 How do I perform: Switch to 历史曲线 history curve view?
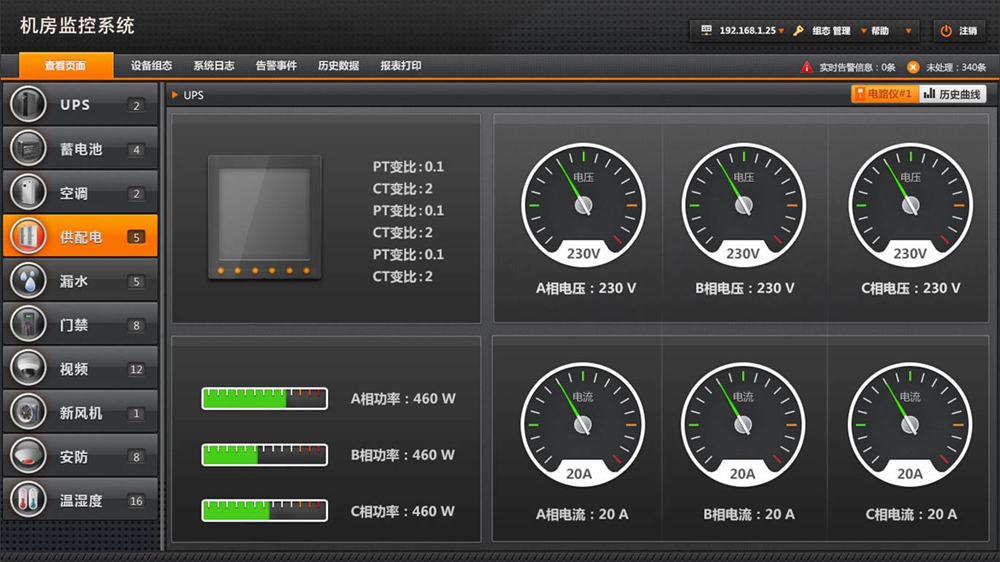(x=953, y=94)
